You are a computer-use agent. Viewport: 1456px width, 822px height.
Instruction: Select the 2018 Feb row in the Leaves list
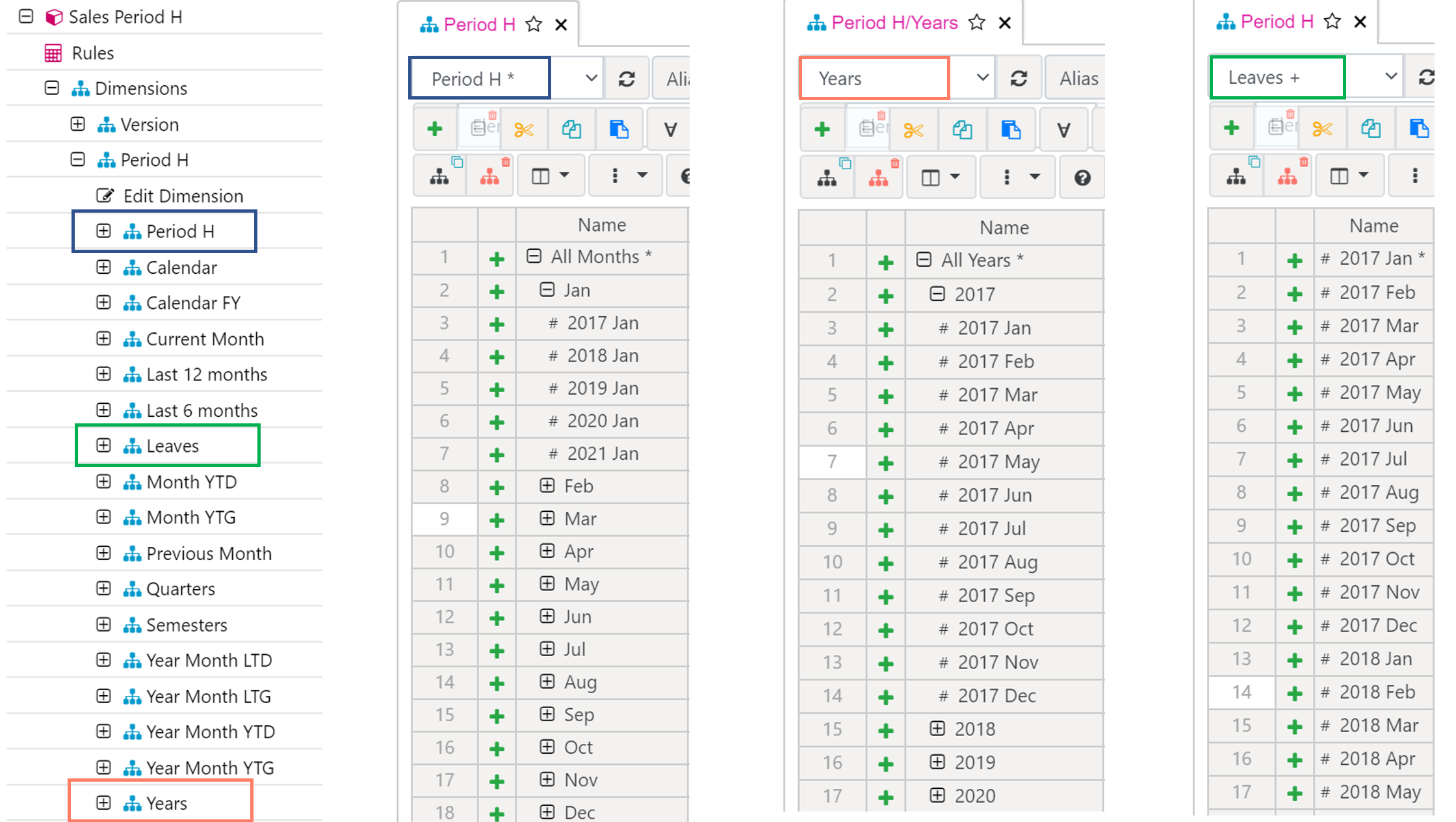[x=1377, y=693]
